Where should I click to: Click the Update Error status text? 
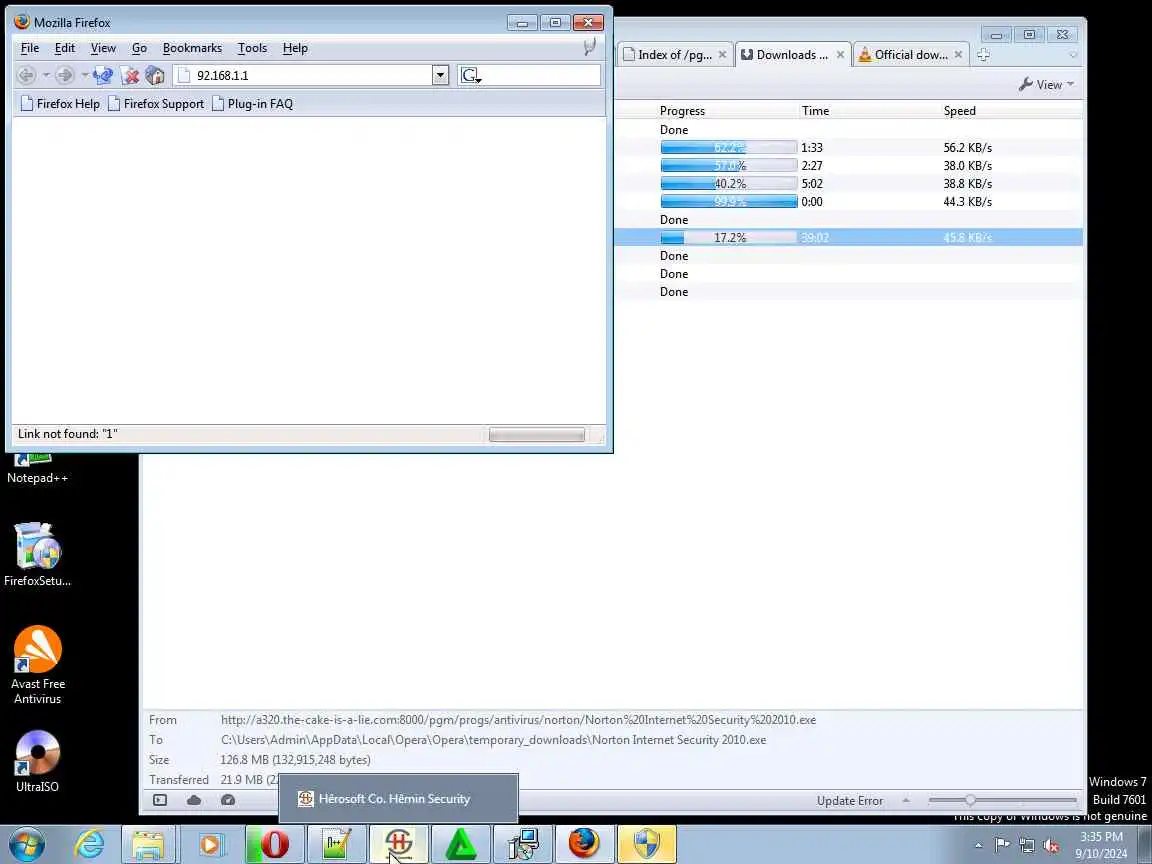pos(850,801)
